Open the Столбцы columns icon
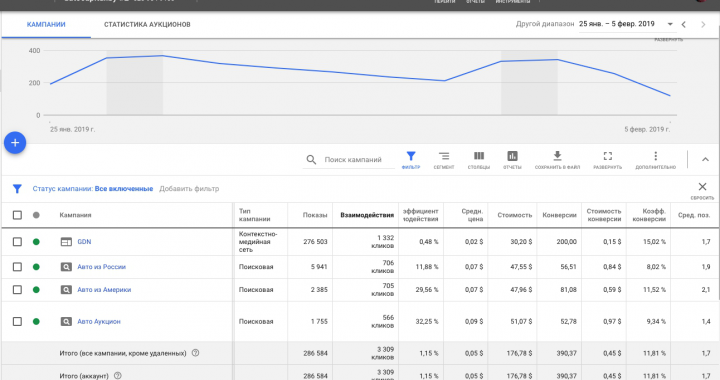The width and height of the screenshot is (720, 380). [478, 160]
